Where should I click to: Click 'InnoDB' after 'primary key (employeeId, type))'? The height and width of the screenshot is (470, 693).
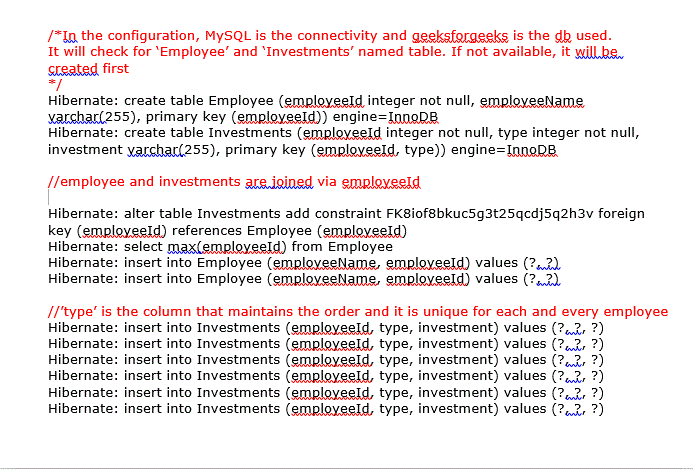point(531,150)
